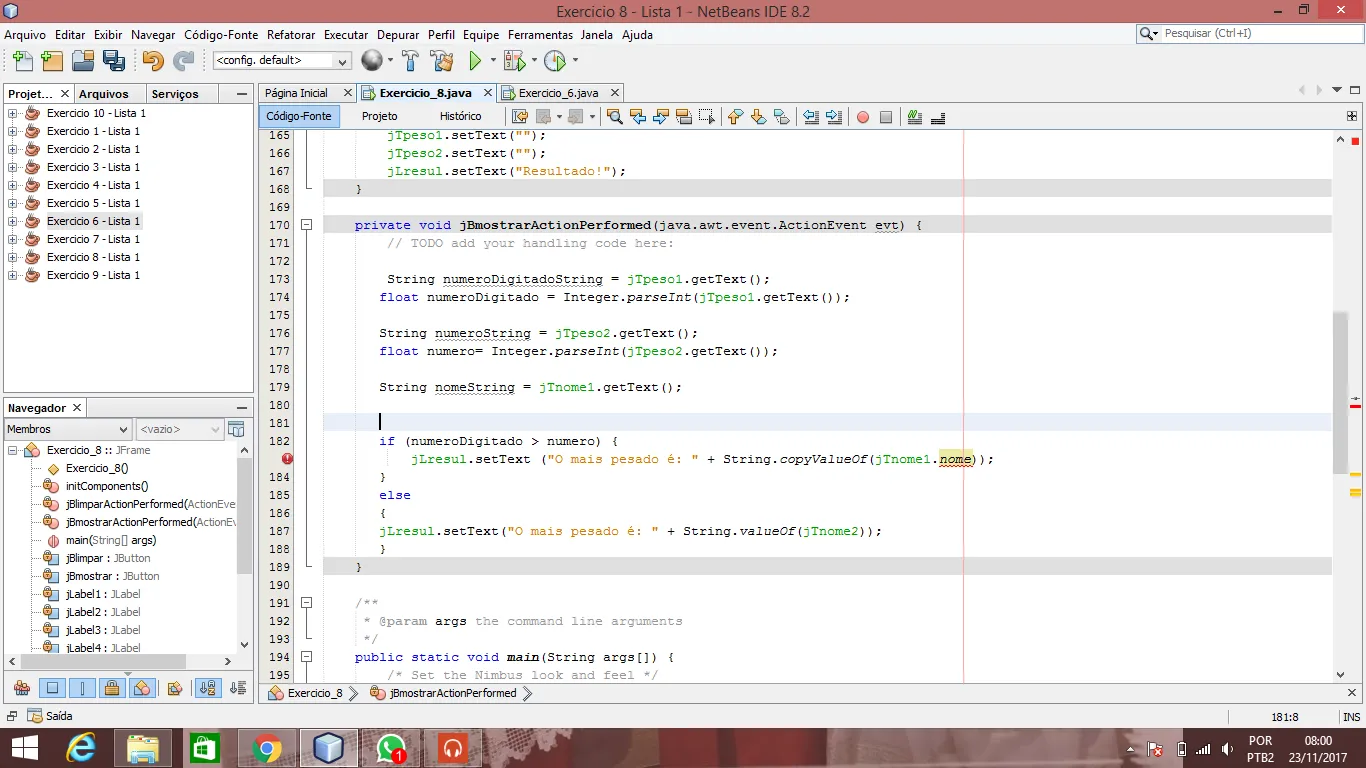Toggle Sort by Name in Navigator
The image size is (1366, 768).
(x=208, y=688)
